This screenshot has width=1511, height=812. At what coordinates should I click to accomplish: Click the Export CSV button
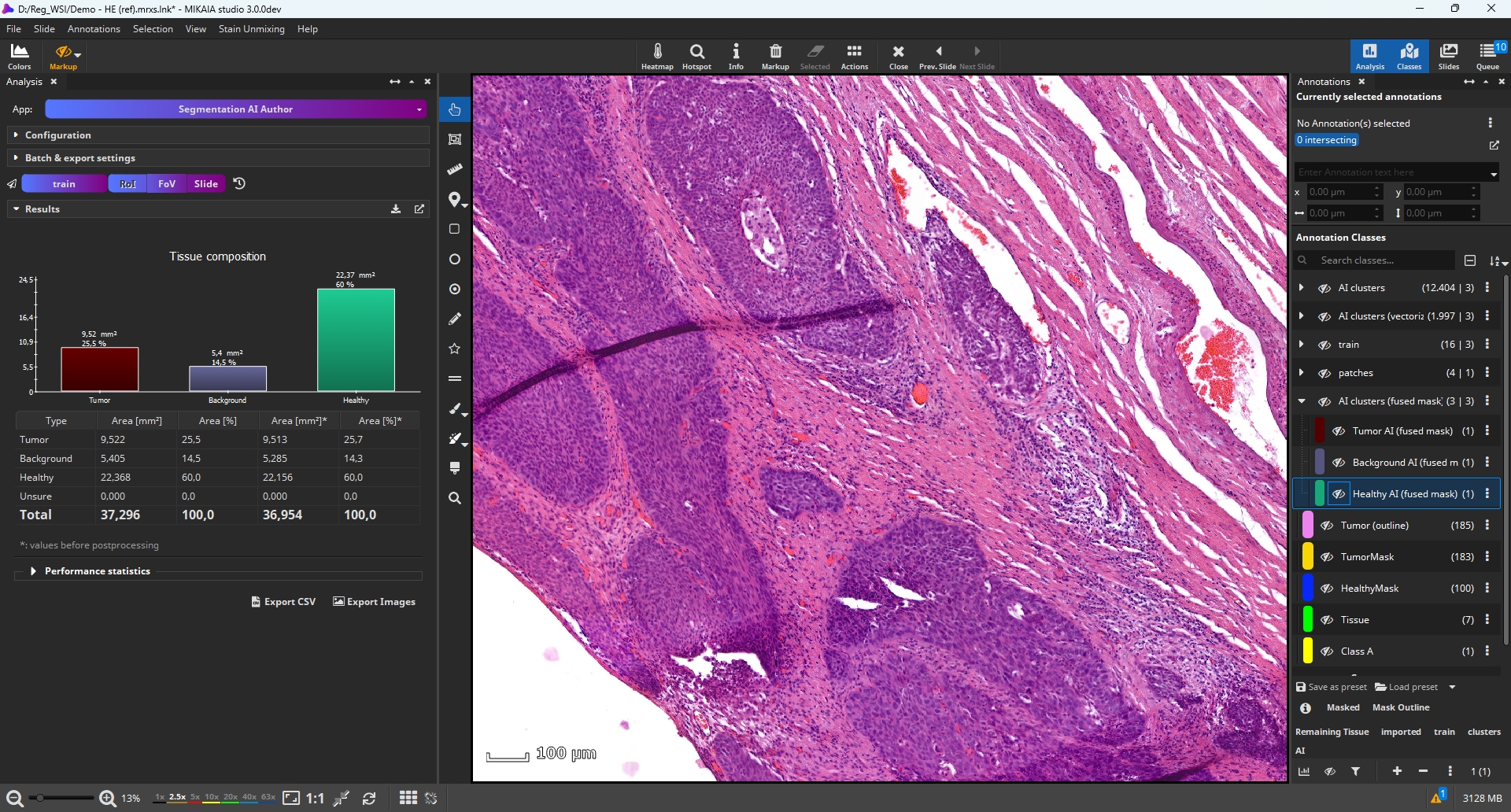pyautogui.click(x=283, y=602)
